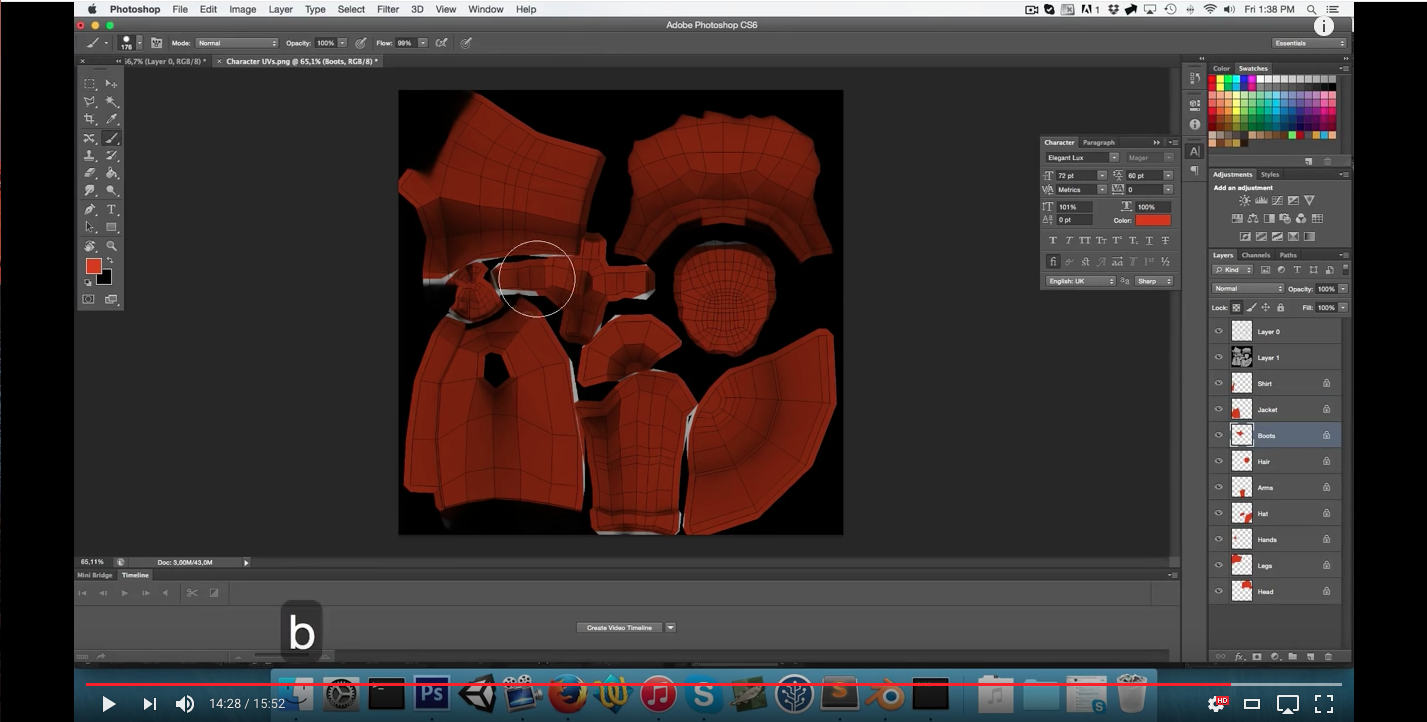This screenshot has height=722, width=1427.
Task: Hide the Shirt layer
Action: coord(1218,383)
